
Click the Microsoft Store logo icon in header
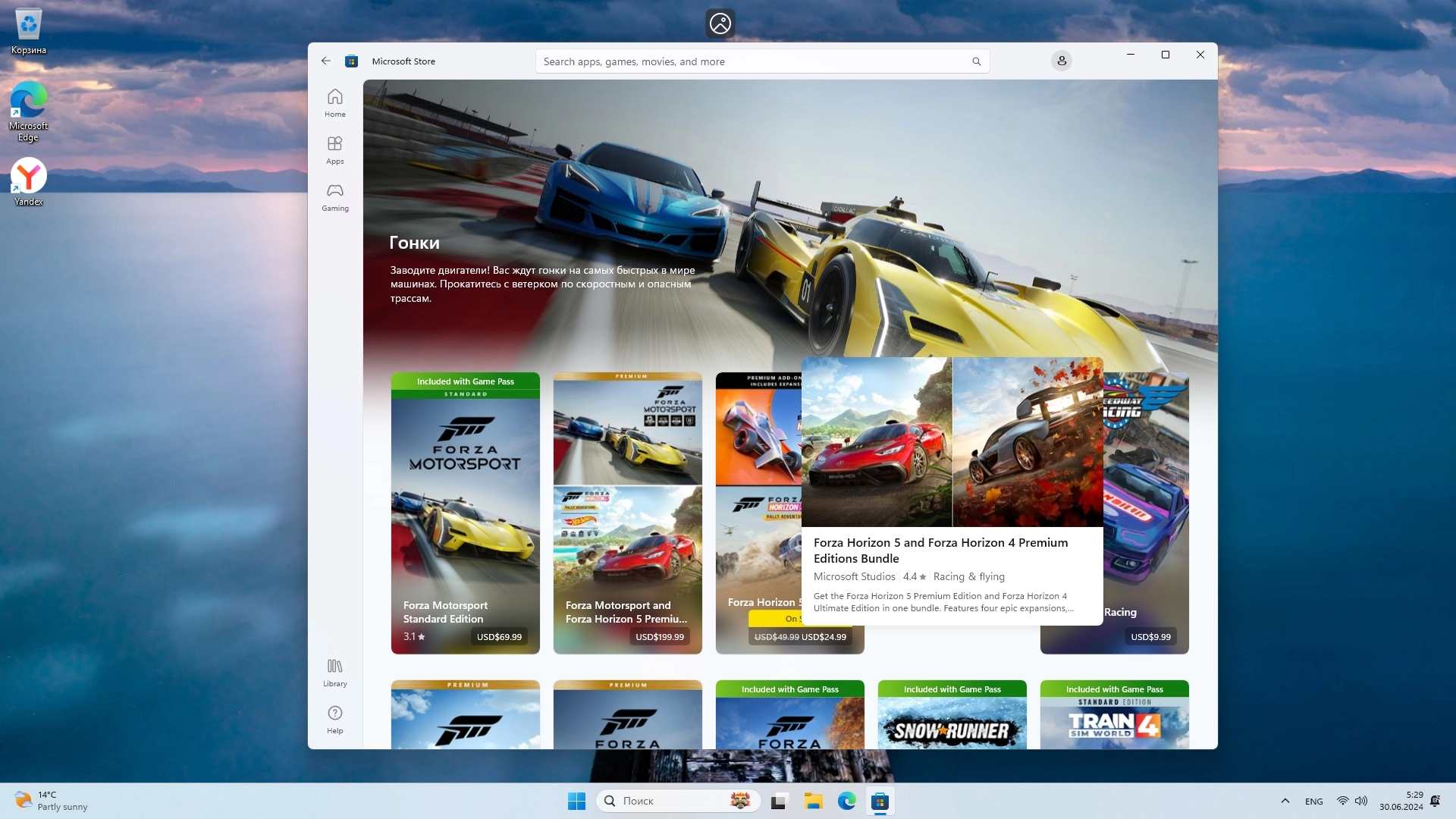(351, 61)
